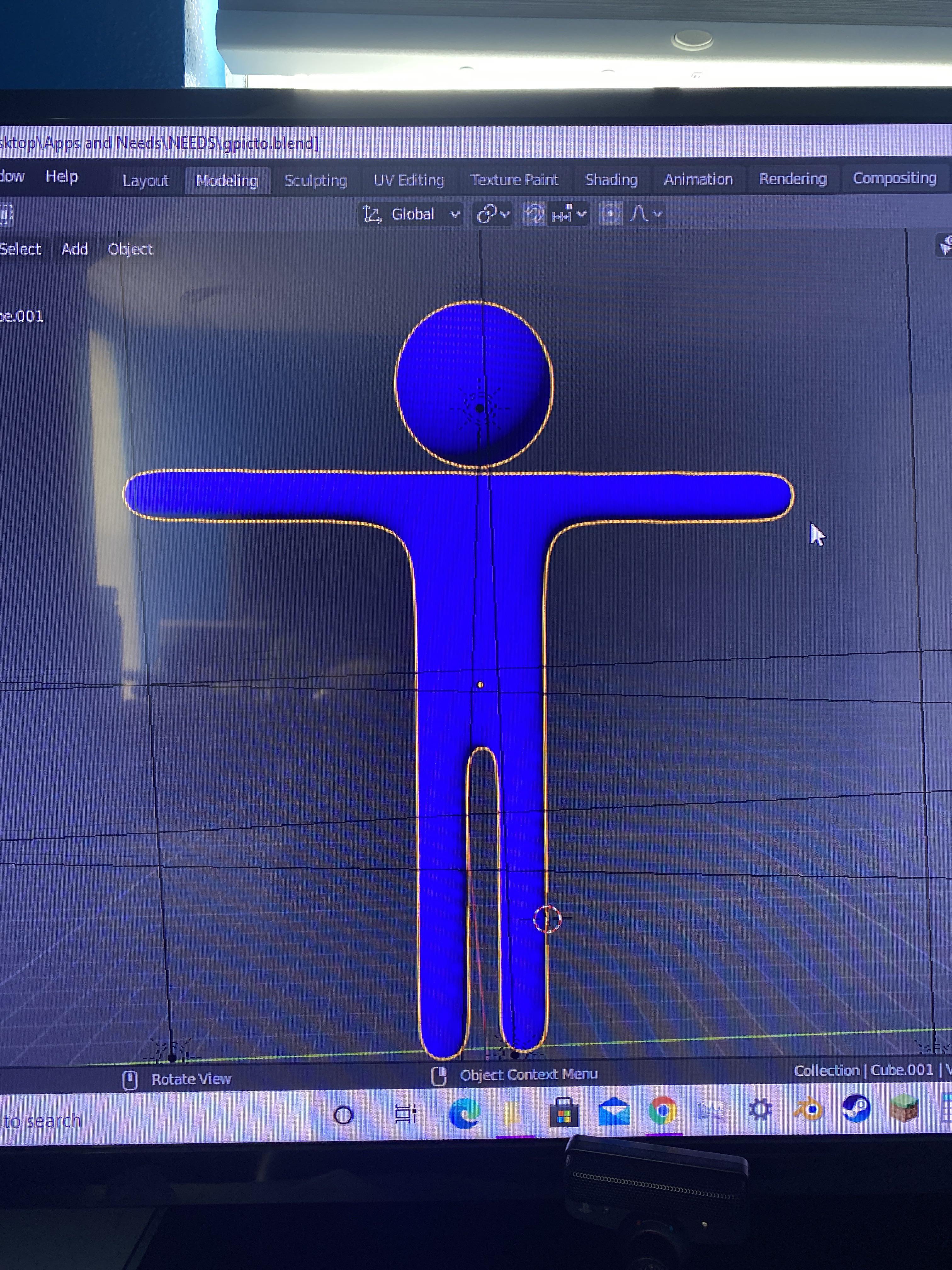Enable proportional editing
Viewport: 952px width, 1270px height.
pyautogui.click(x=610, y=213)
